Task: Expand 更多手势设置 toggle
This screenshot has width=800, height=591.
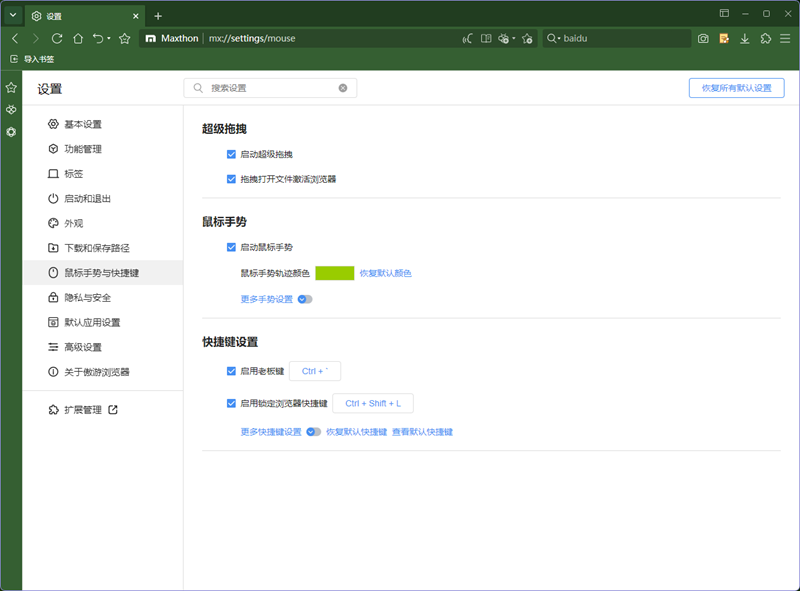Action: [x=305, y=299]
